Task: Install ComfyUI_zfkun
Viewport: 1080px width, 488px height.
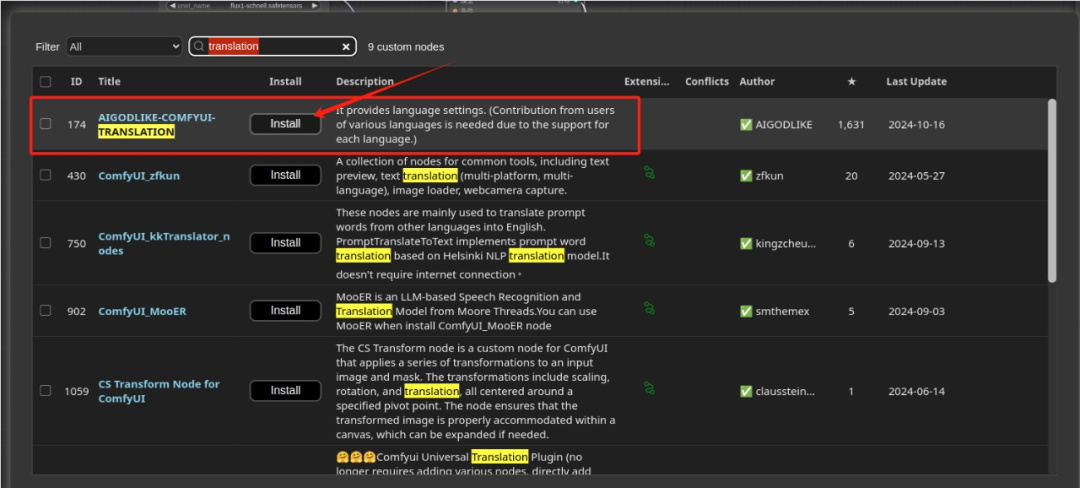Action: pyautogui.click(x=285, y=175)
